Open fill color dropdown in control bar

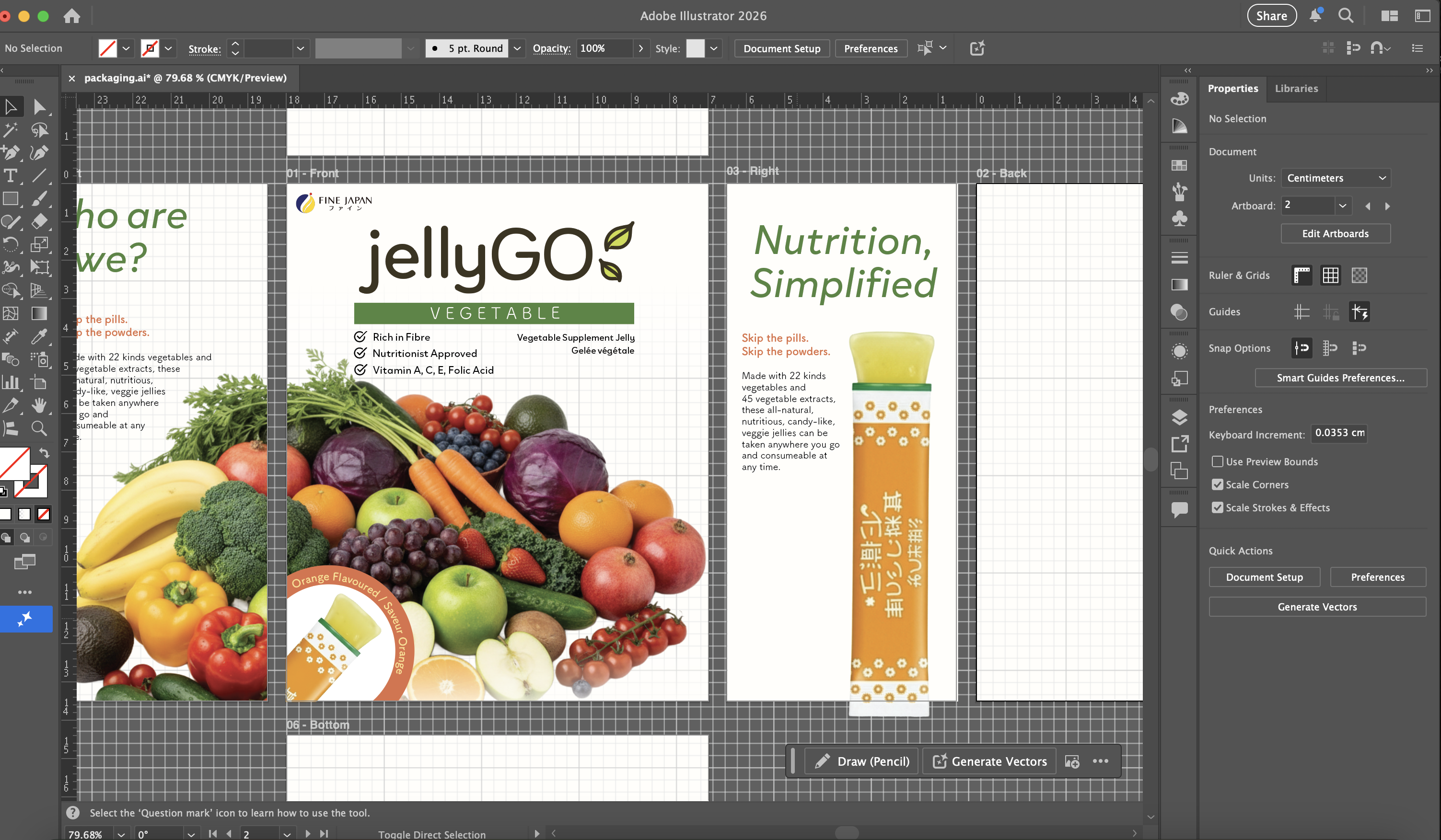point(127,48)
